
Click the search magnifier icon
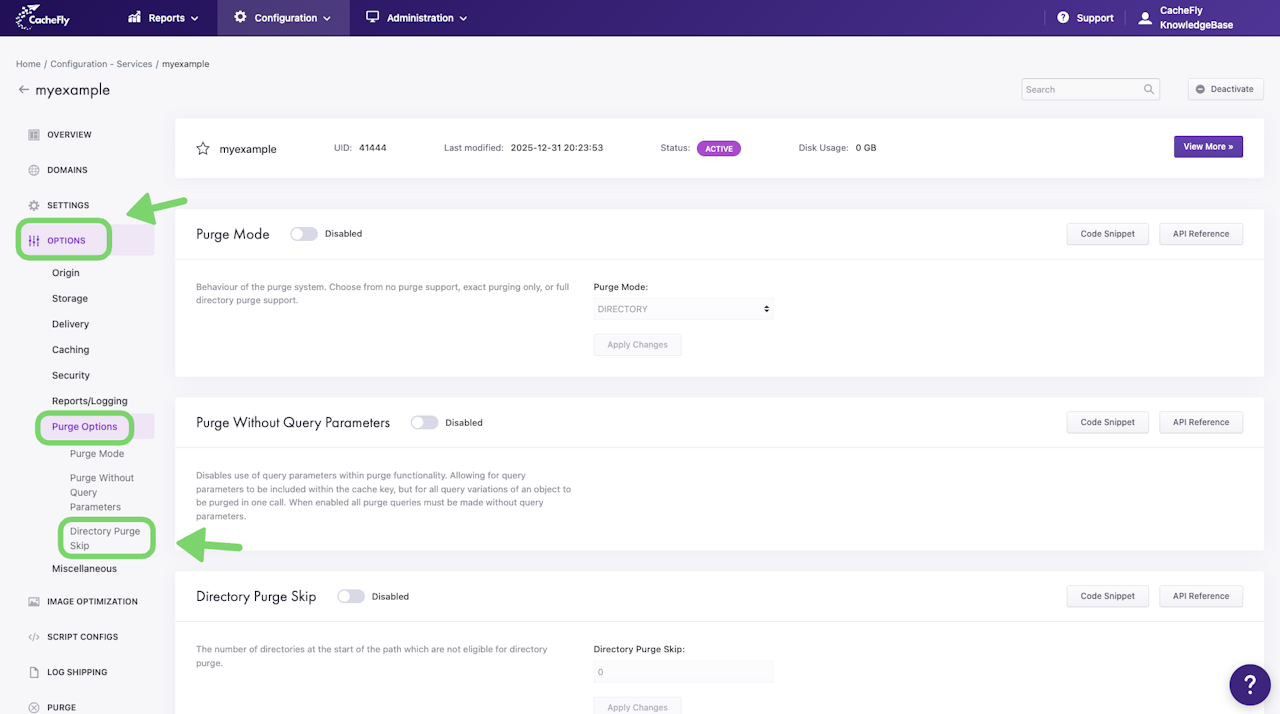pyautogui.click(x=1149, y=89)
